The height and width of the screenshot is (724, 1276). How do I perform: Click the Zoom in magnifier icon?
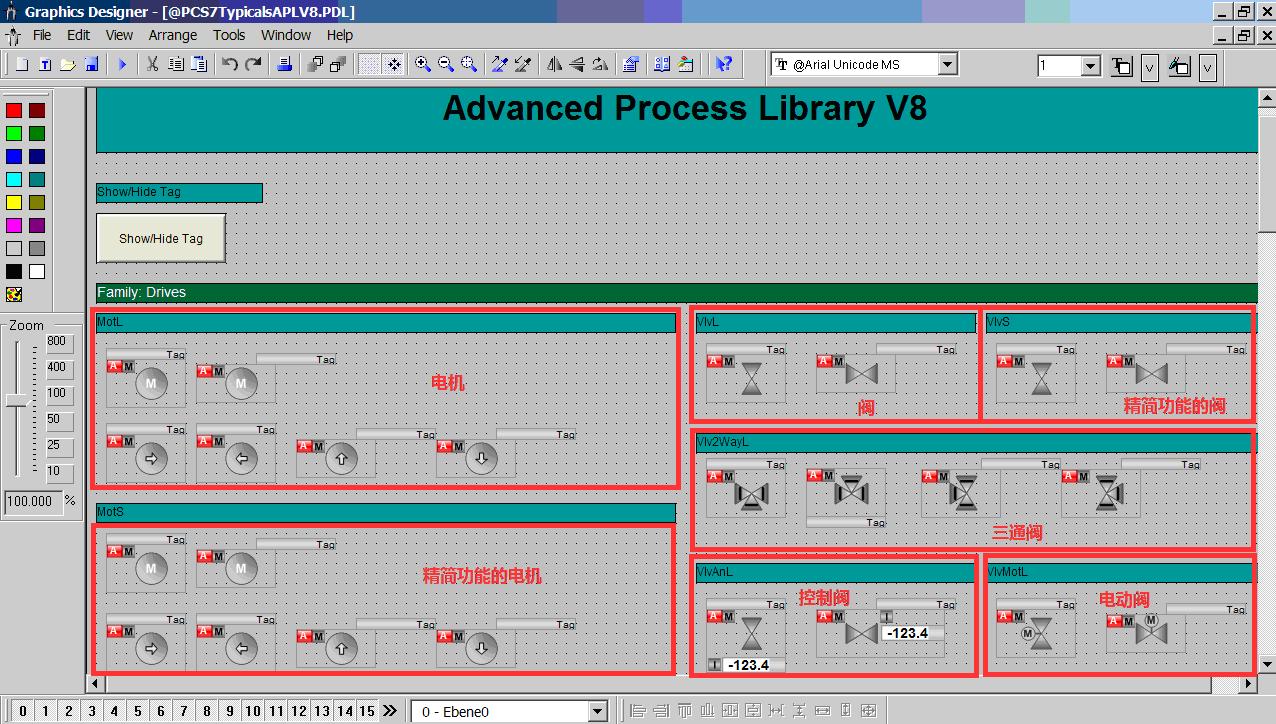(x=423, y=64)
